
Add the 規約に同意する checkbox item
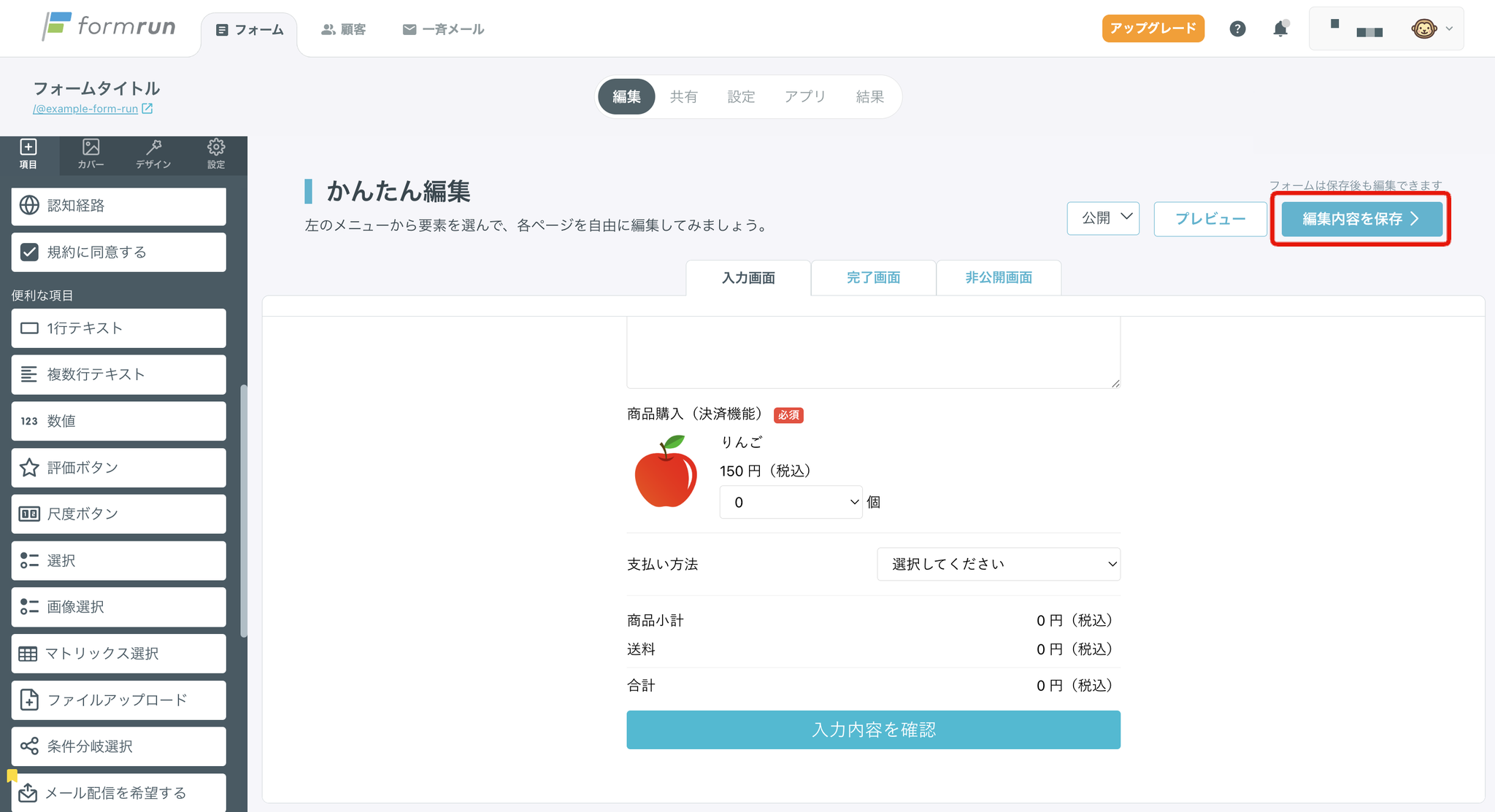click(x=118, y=252)
